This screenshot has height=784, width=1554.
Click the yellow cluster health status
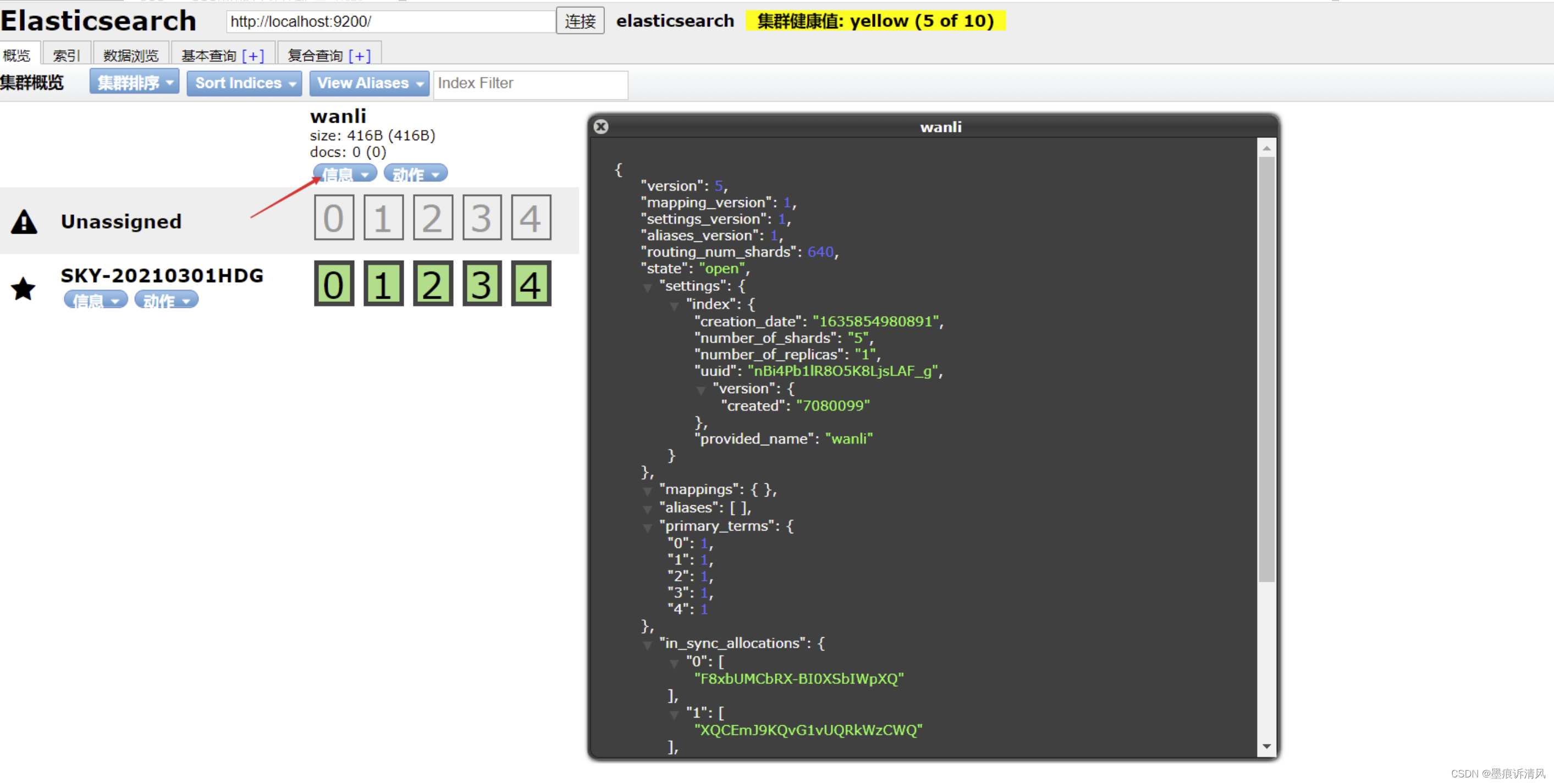point(875,20)
